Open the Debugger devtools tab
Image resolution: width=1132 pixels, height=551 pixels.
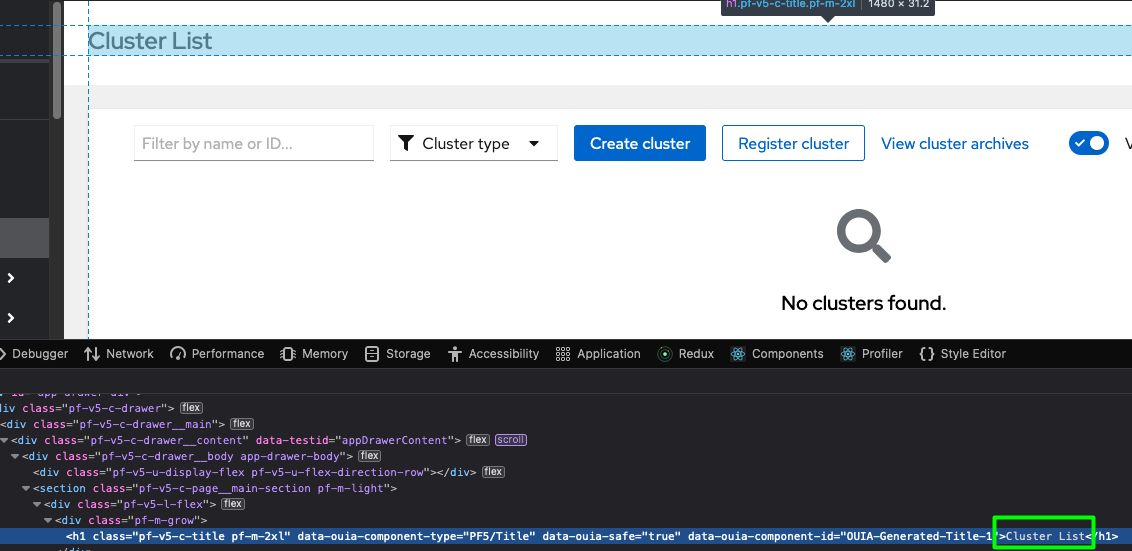(x=35, y=354)
